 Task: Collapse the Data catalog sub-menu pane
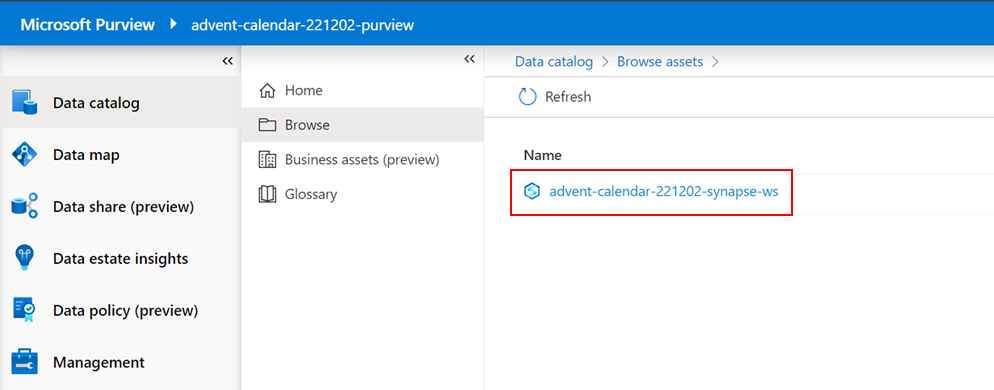tap(469, 59)
